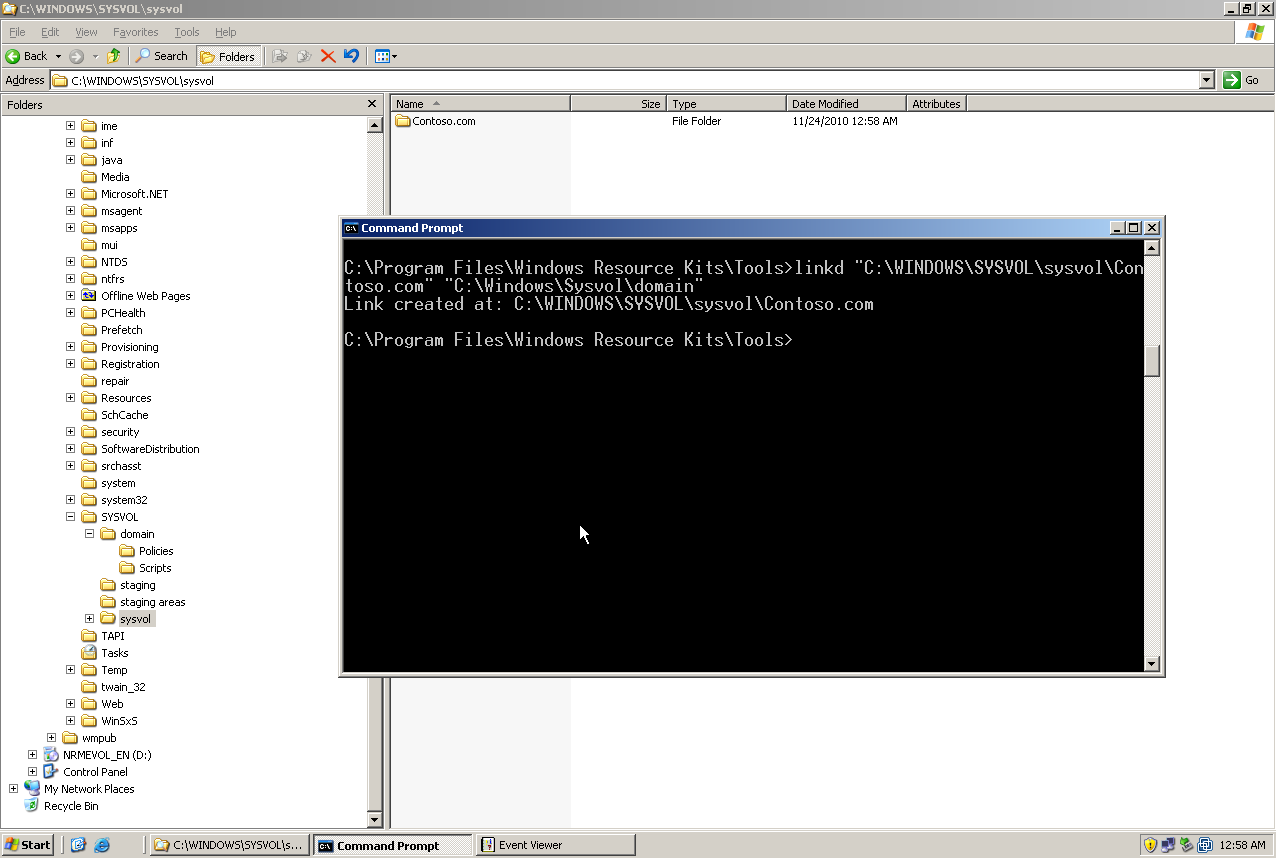Viewport: 1276px width, 858px height.
Task: Select the Contoso.com folder icon in file list
Action: (404, 121)
